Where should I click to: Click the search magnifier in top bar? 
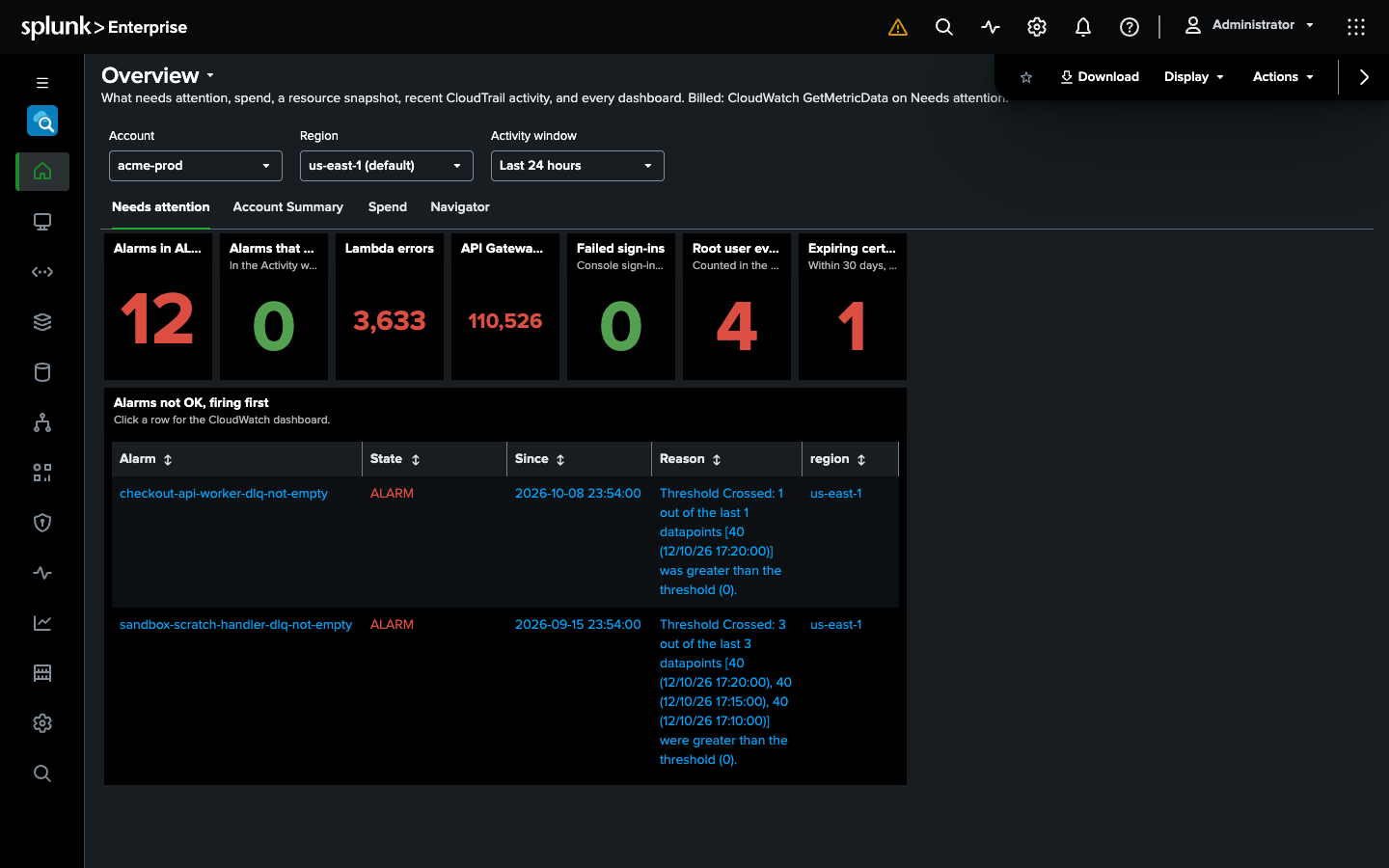click(944, 27)
